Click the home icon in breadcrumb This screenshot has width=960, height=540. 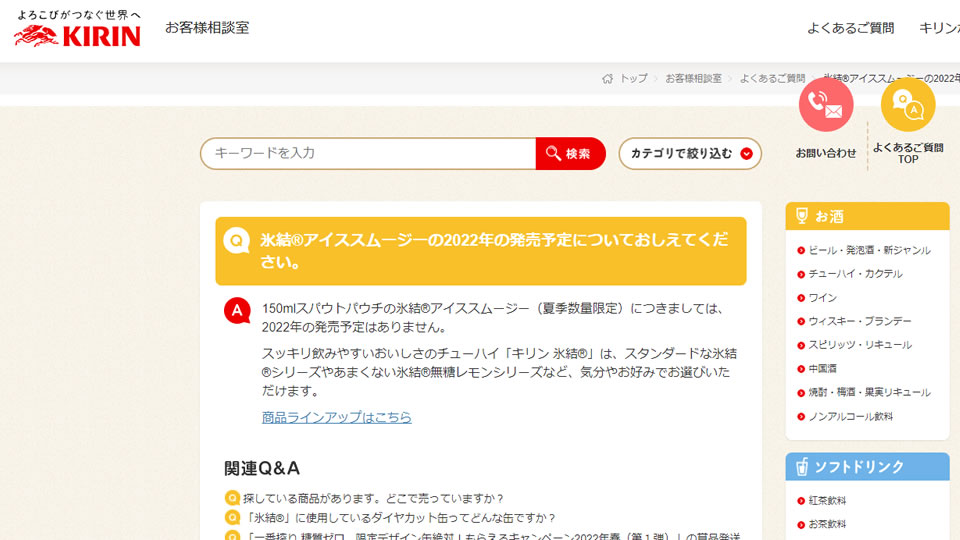[x=607, y=79]
